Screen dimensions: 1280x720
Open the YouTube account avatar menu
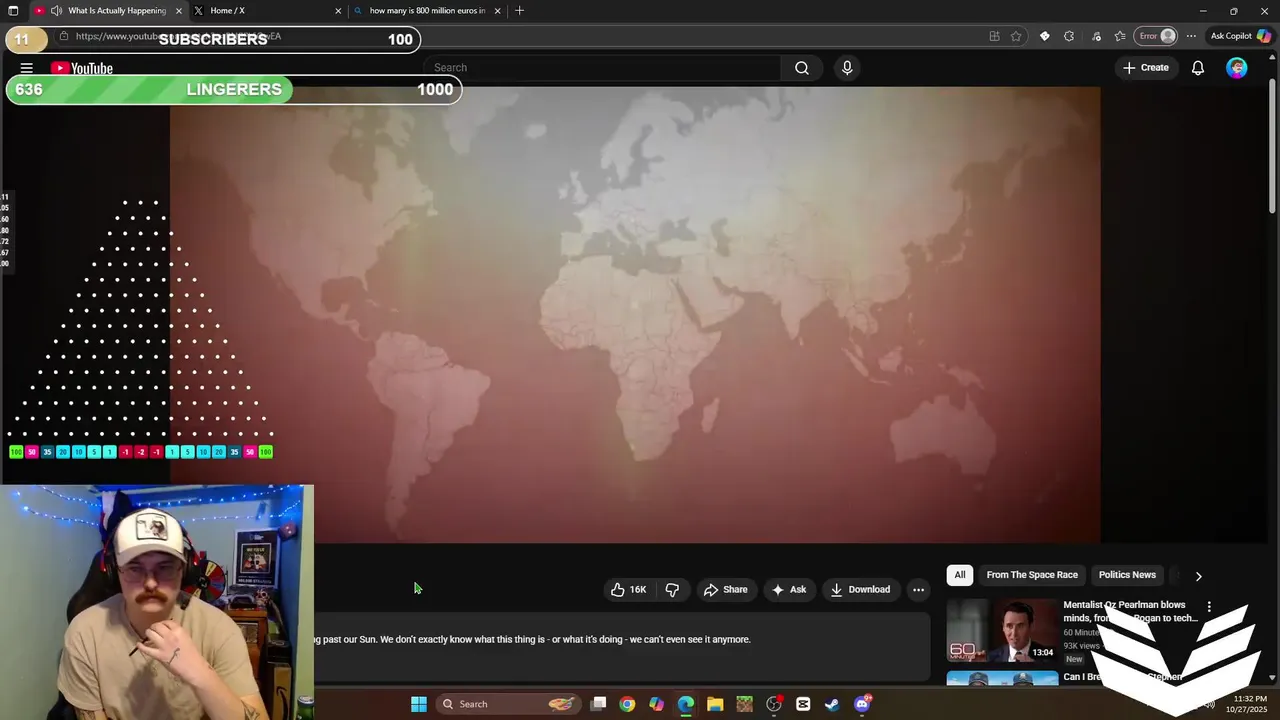pyautogui.click(x=1237, y=68)
